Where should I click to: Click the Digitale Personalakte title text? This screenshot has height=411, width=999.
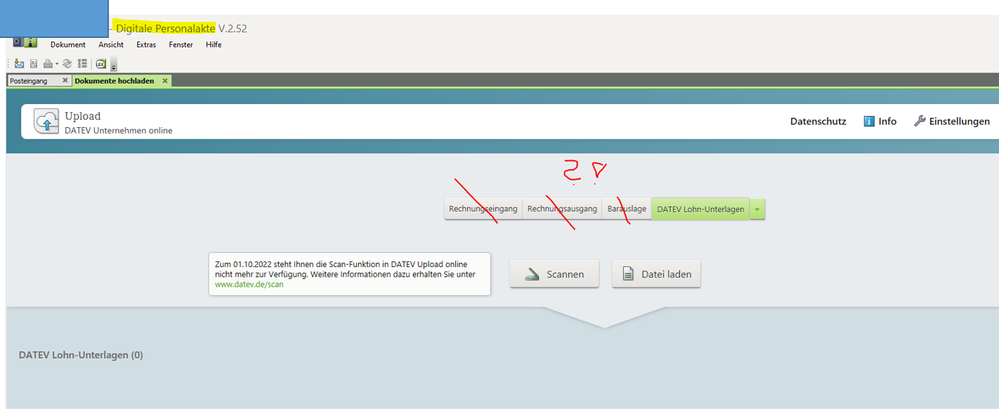[166, 28]
